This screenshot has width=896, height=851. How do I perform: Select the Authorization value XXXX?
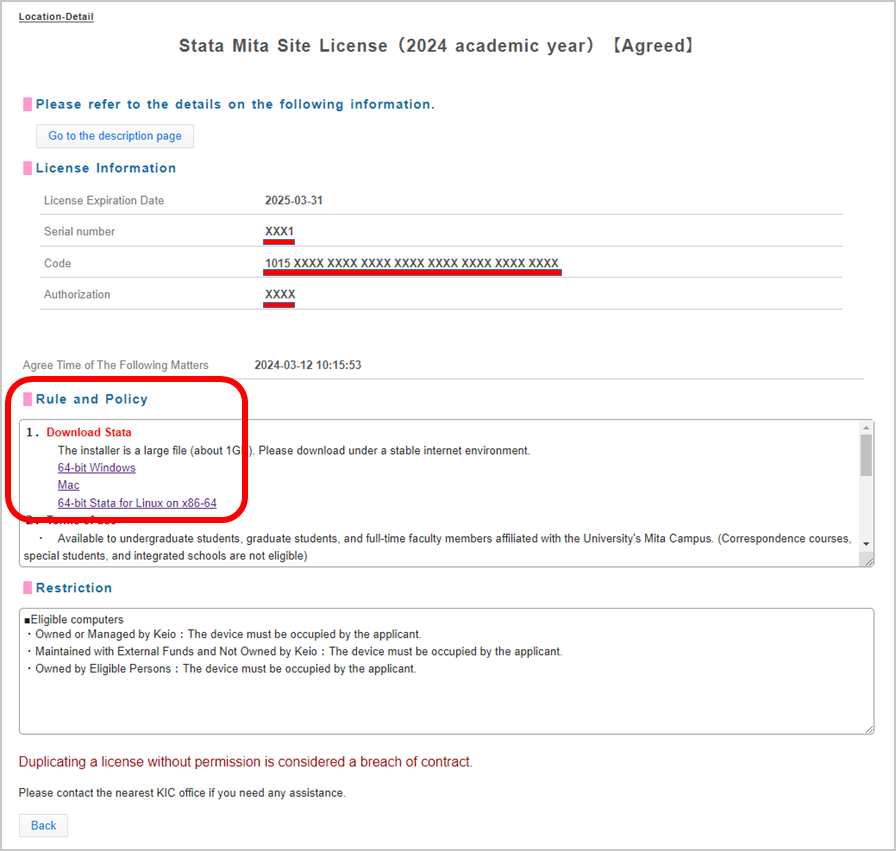click(x=280, y=294)
